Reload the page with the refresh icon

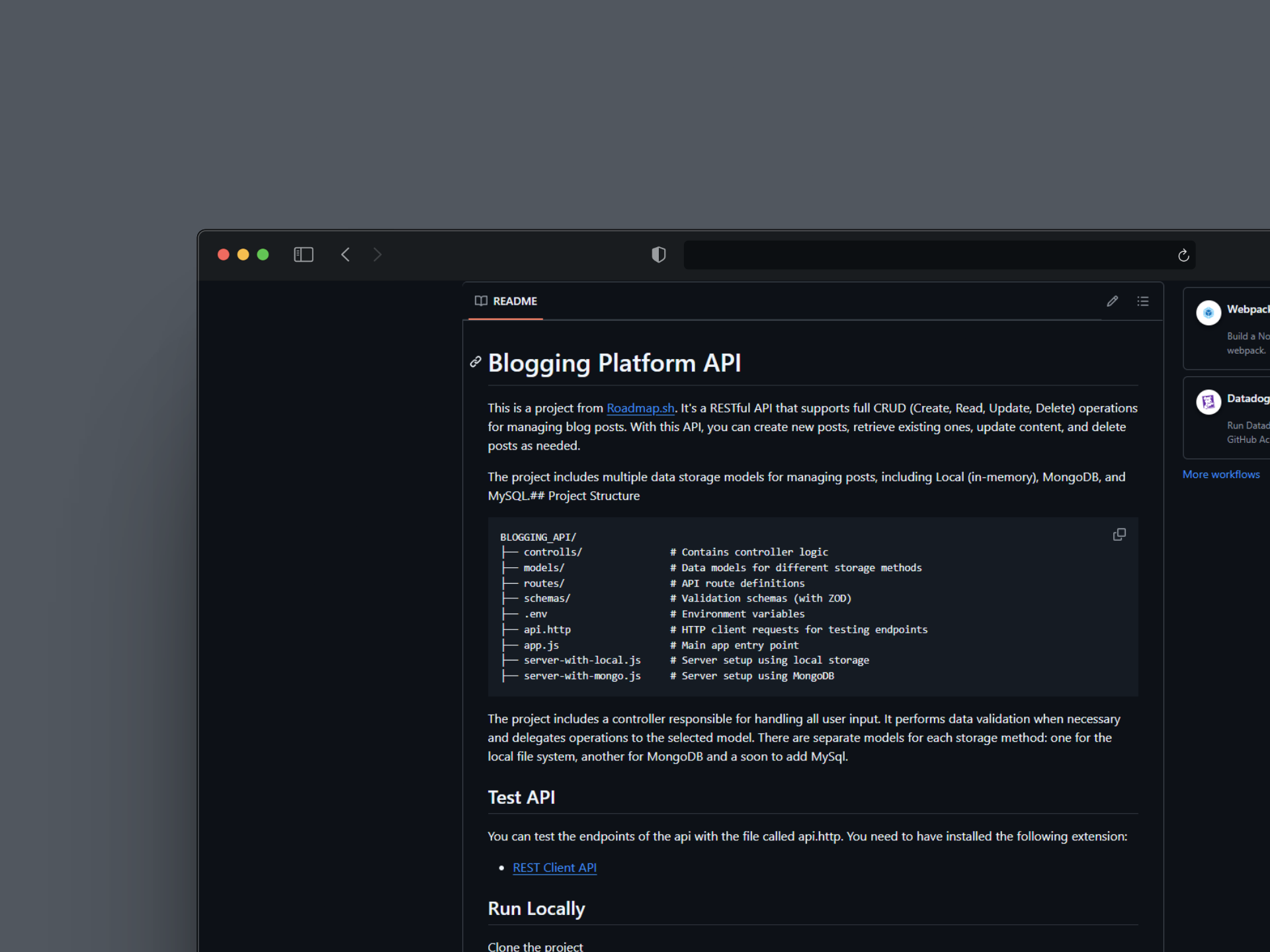(1183, 255)
